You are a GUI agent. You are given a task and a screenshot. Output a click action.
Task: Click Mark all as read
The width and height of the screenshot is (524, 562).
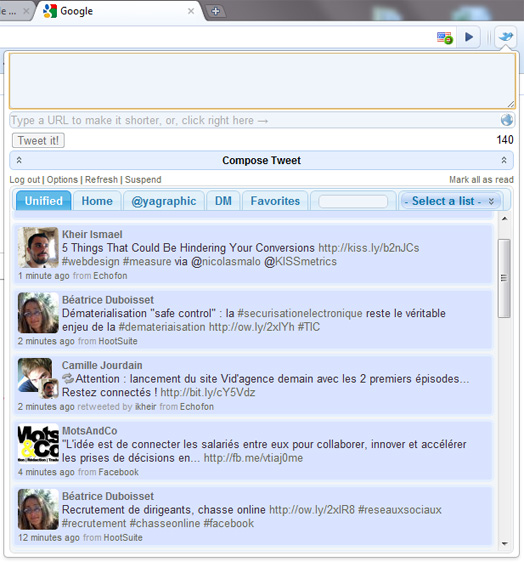[x=481, y=180]
